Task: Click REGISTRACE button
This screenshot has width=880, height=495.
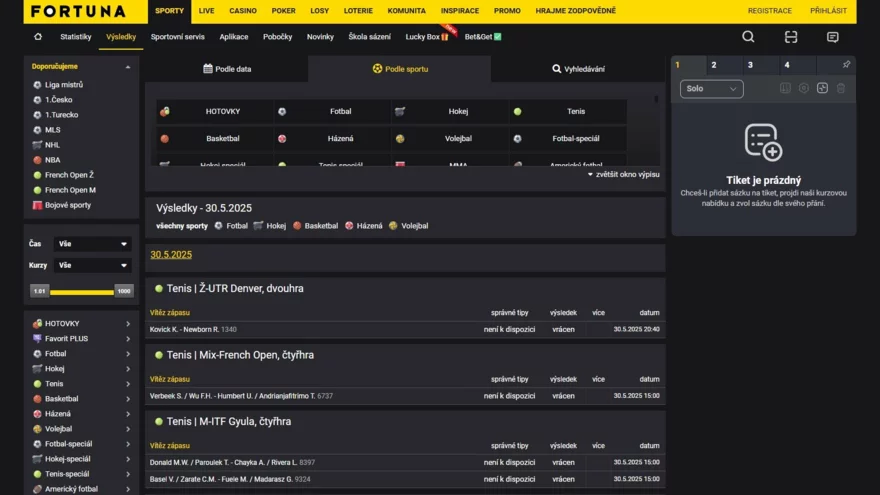Action: pyautogui.click(x=769, y=11)
